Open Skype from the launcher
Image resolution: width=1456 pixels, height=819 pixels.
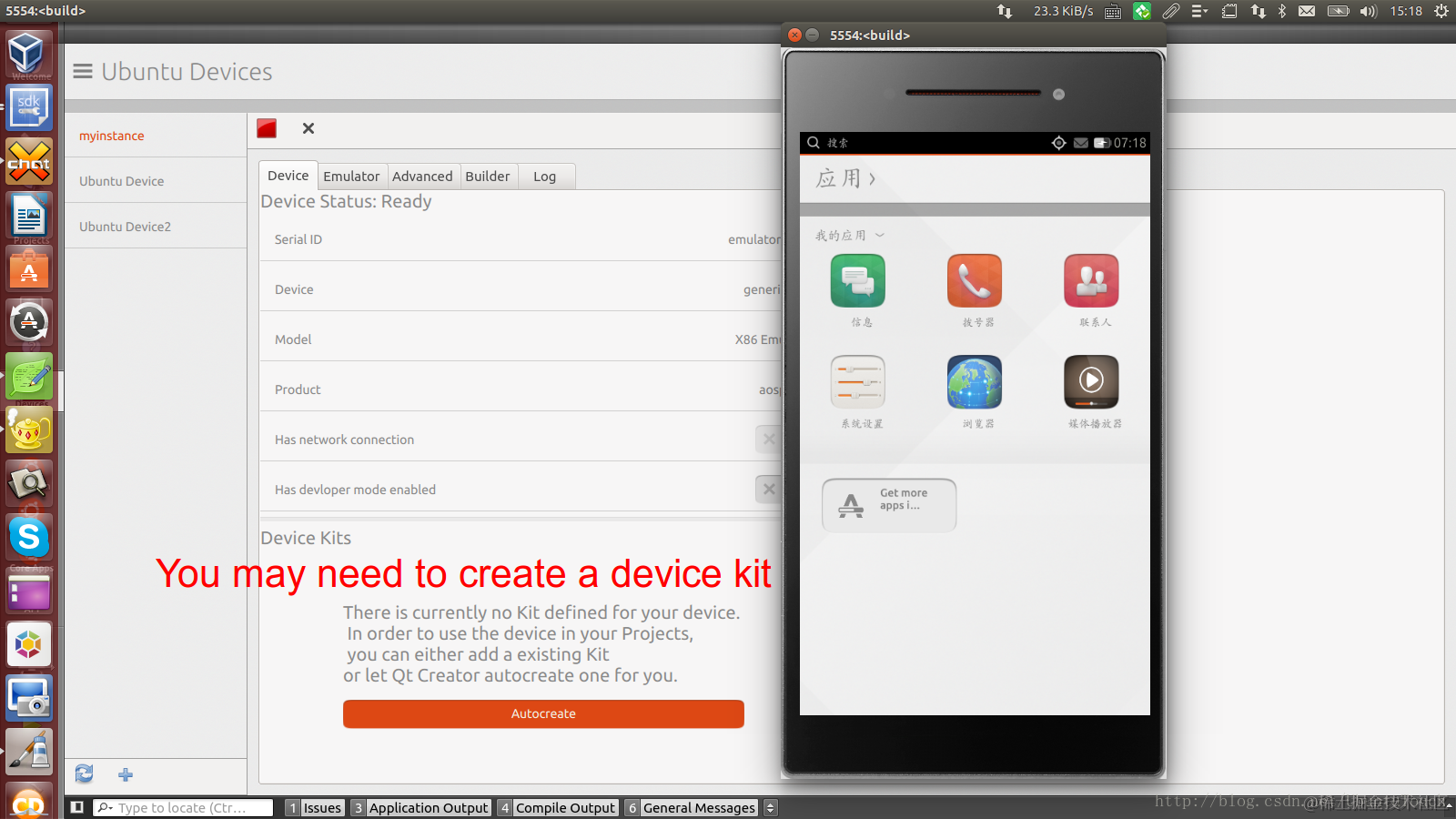coord(29,537)
